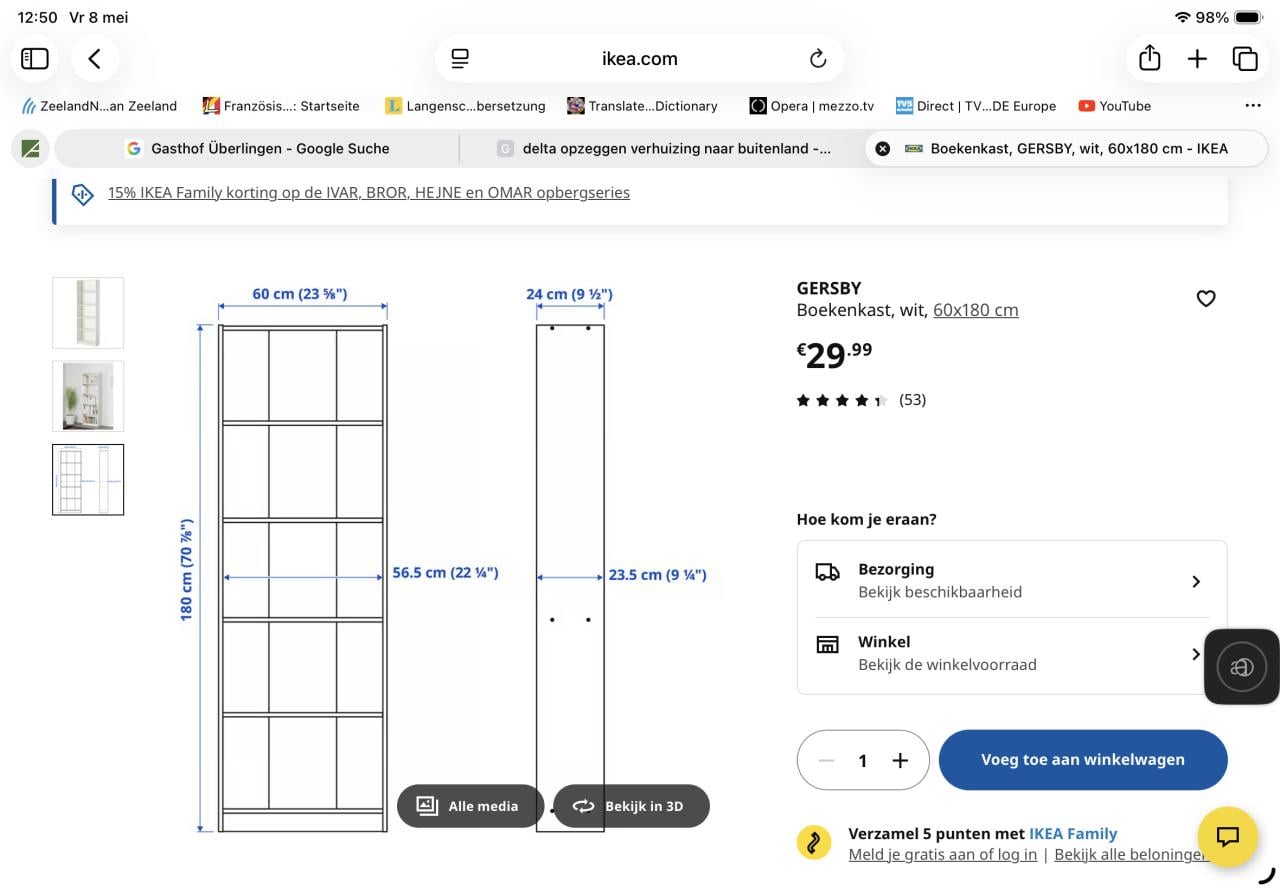Click the 24 cm (9 ½") depth label
The width and height of the screenshot is (1280, 889).
click(x=569, y=294)
